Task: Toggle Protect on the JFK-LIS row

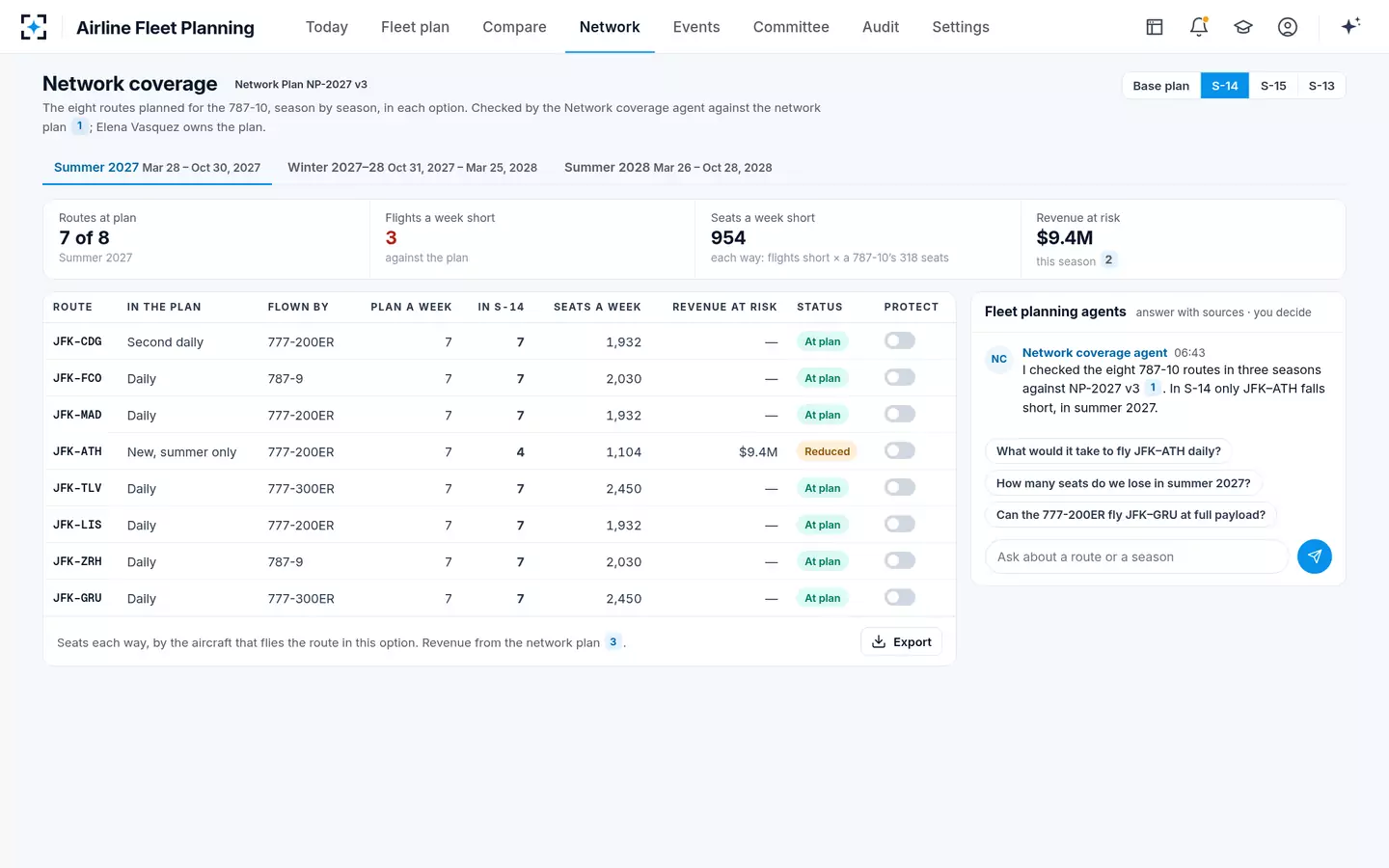Action: (x=900, y=524)
